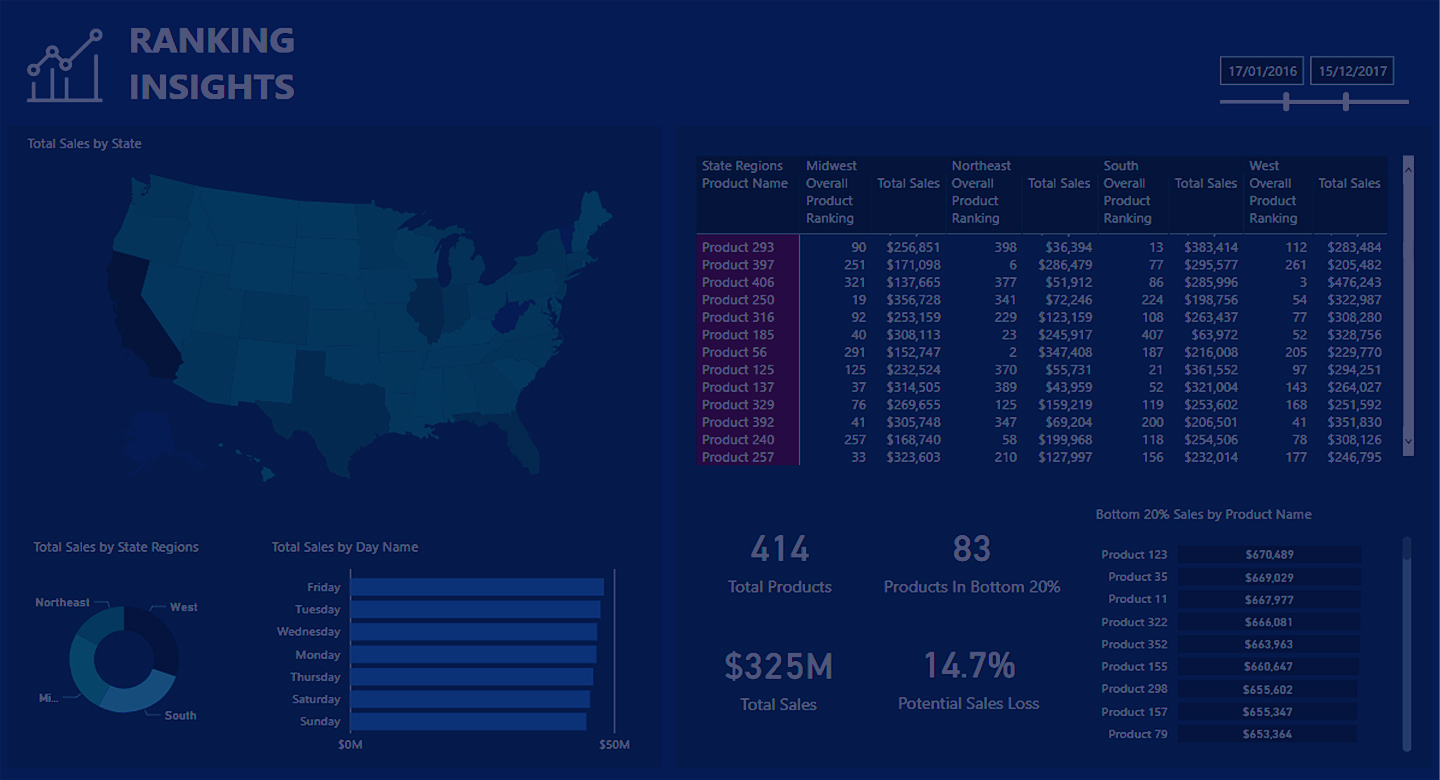Screen dimensions: 1440x780
Task: Select the Product 293 row label
Action: [x=738, y=247]
